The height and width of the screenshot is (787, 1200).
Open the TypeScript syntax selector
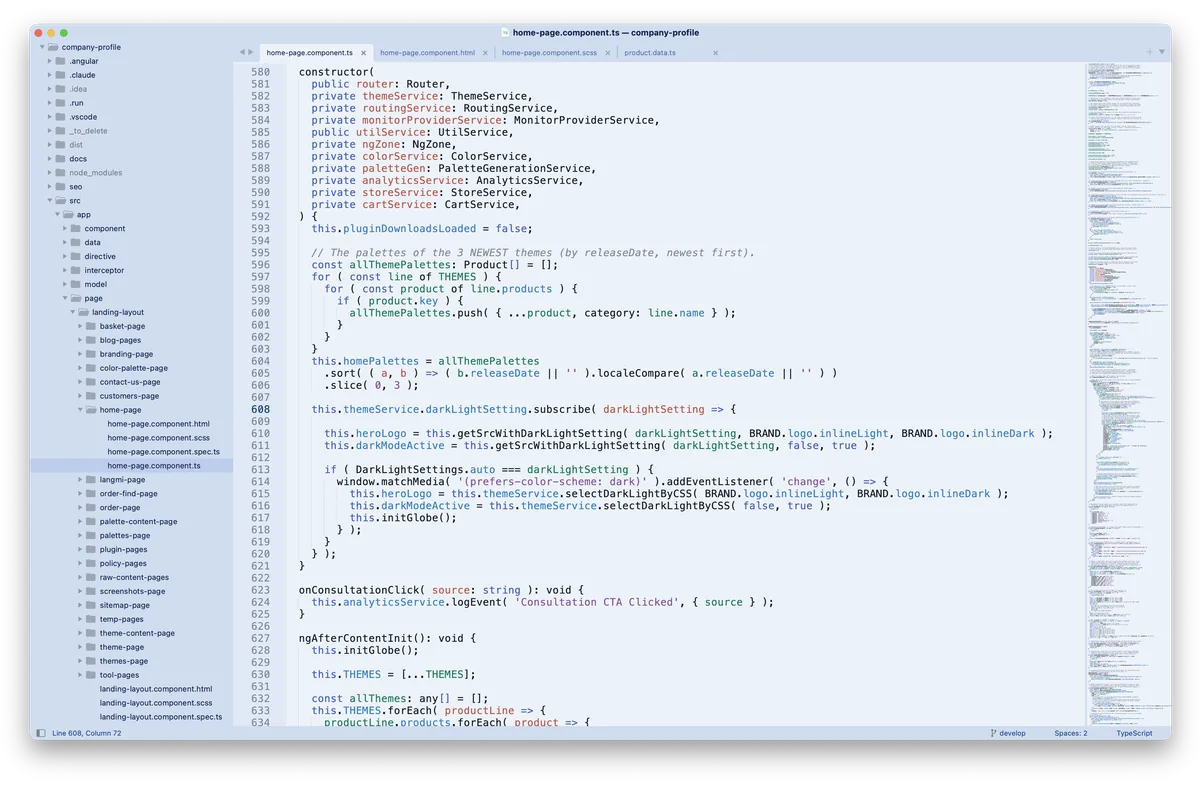click(1134, 733)
